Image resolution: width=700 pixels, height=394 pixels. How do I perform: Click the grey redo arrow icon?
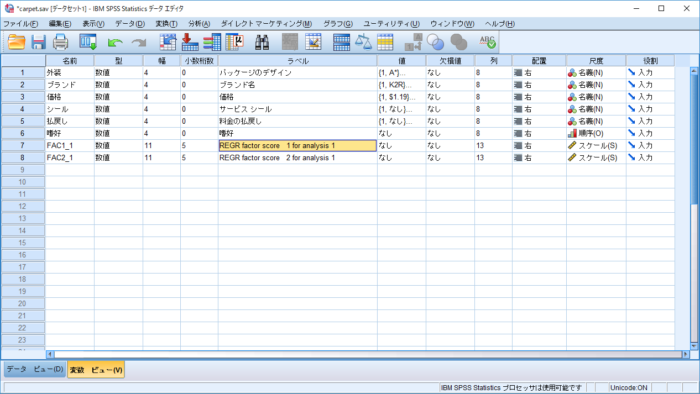click(139, 42)
